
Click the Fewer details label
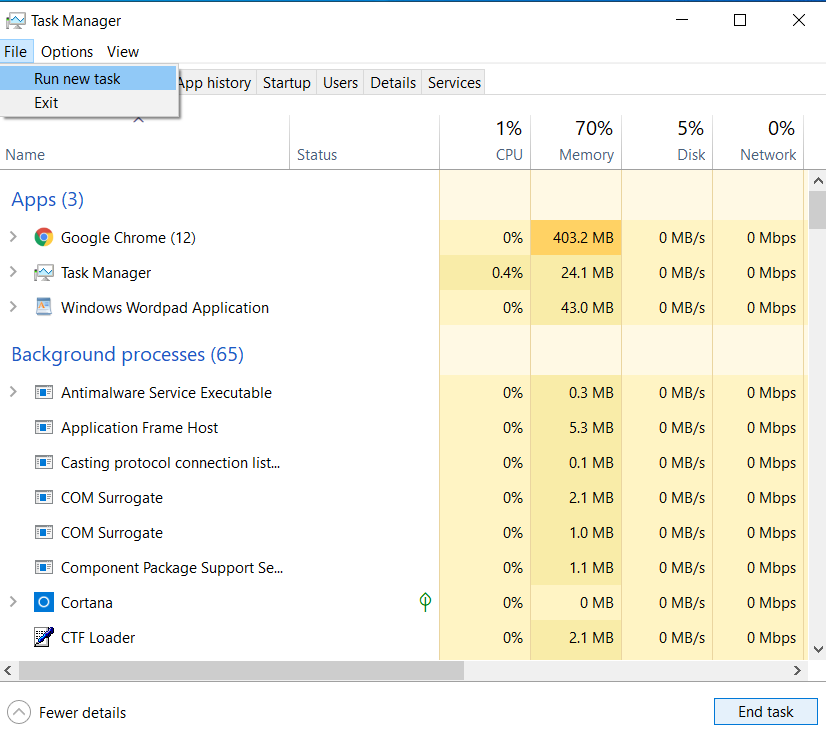click(82, 713)
